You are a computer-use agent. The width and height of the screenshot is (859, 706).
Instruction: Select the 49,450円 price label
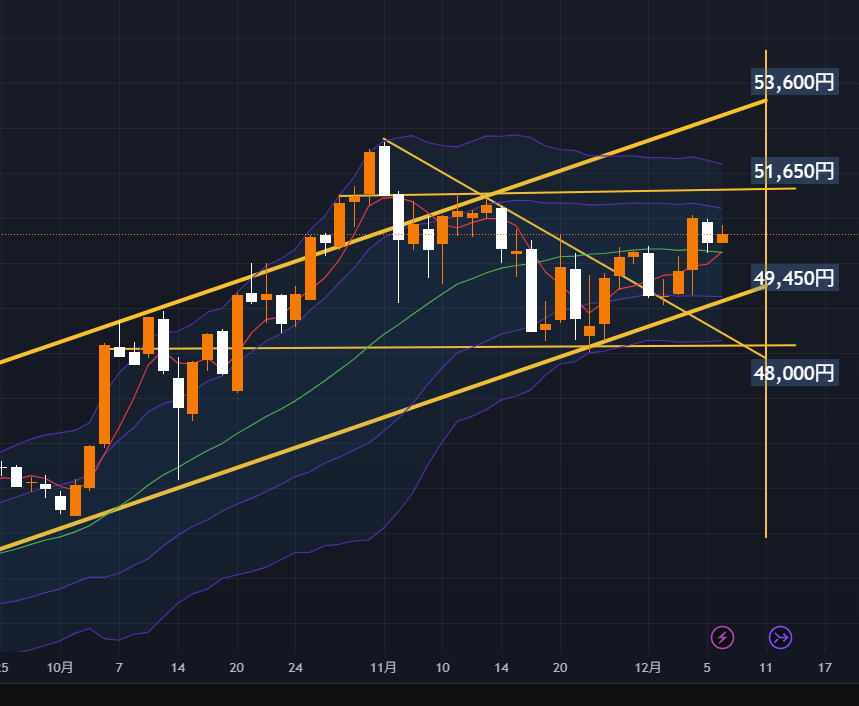pos(794,278)
